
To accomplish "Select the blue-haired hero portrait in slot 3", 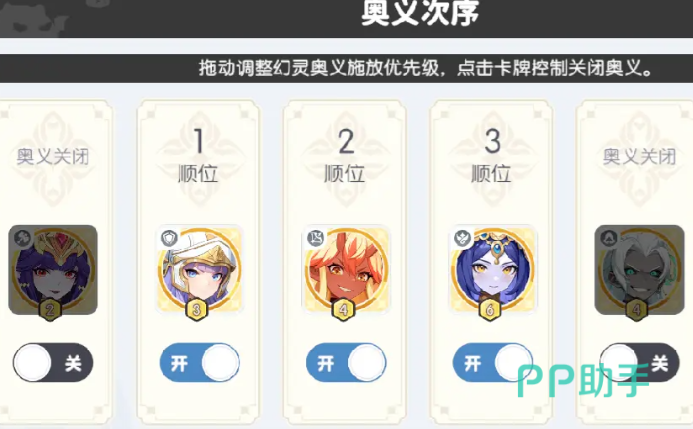I will point(492,270).
